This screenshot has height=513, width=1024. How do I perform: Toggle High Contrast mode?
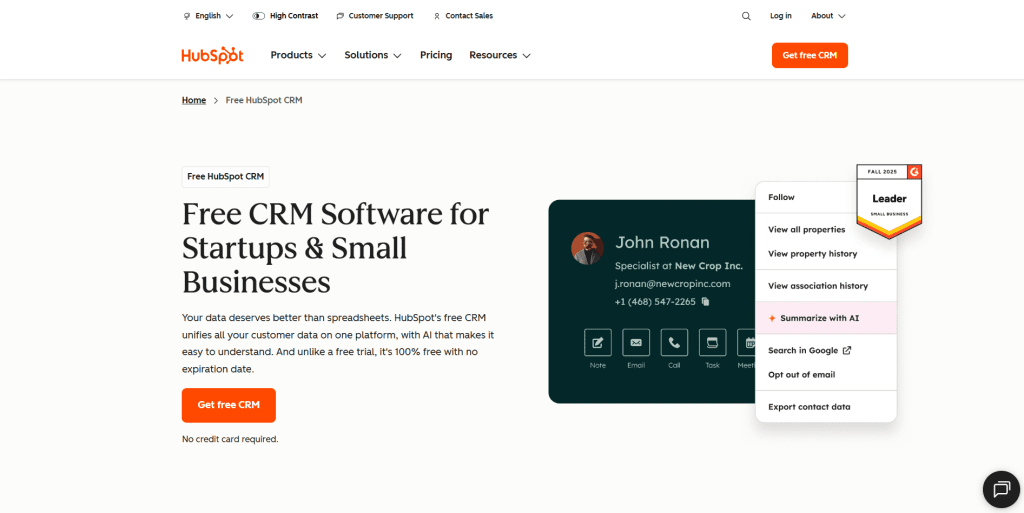pos(285,16)
